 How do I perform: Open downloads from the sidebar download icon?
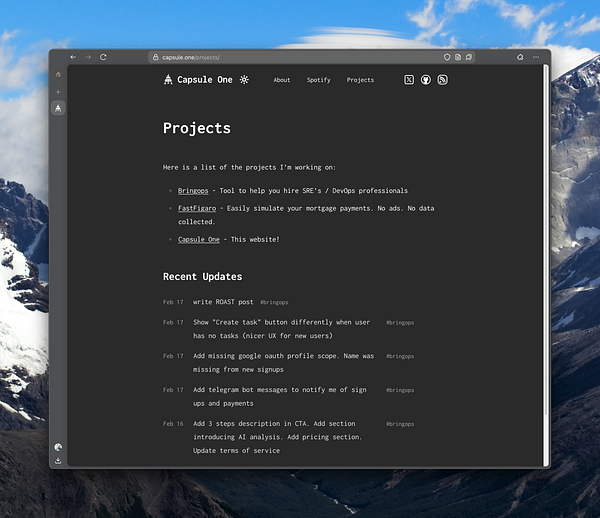point(58,461)
